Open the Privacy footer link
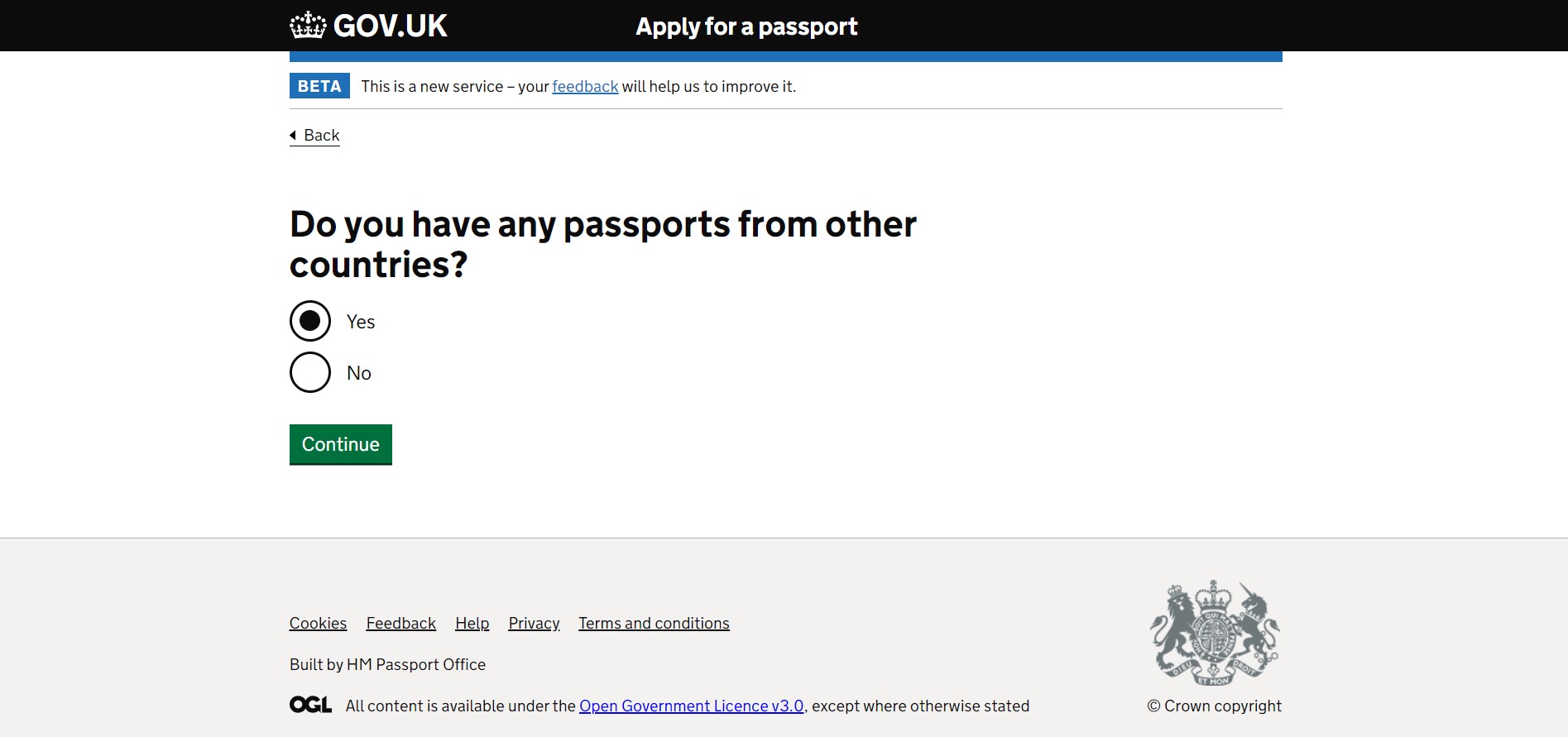 tap(534, 623)
